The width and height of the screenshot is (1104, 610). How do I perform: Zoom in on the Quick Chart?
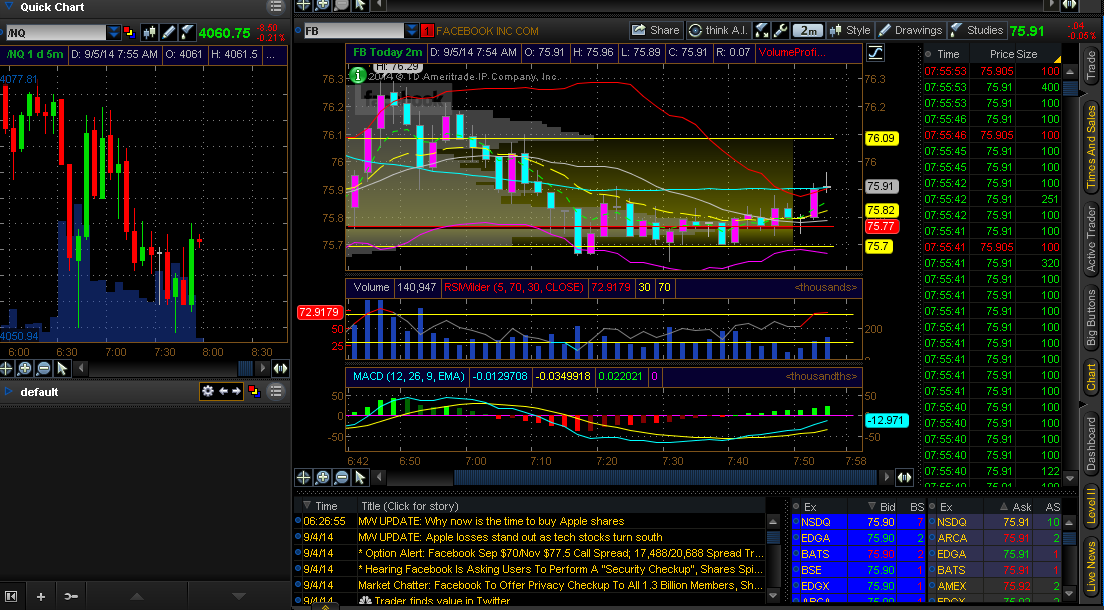point(25,368)
